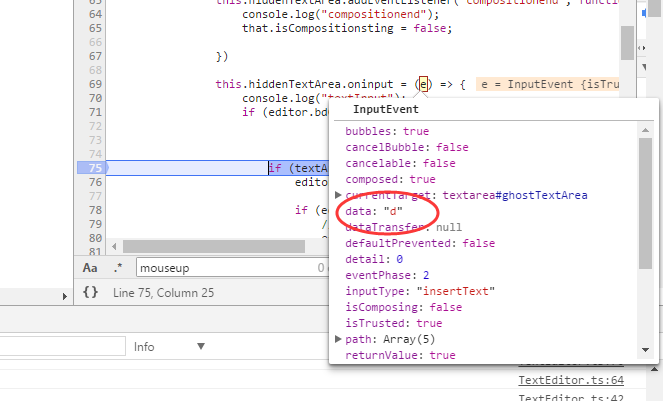Click the 'InputEvent' popup title
Viewport: 663px width, 401px height.
click(386, 109)
